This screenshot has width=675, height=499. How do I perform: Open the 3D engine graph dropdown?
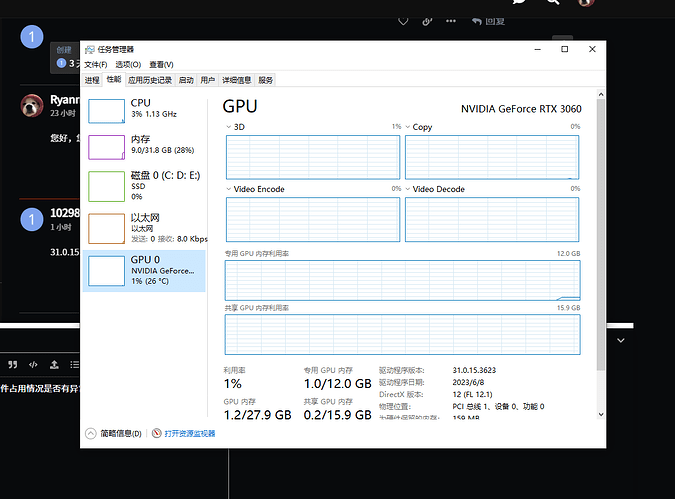[x=228, y=128]
